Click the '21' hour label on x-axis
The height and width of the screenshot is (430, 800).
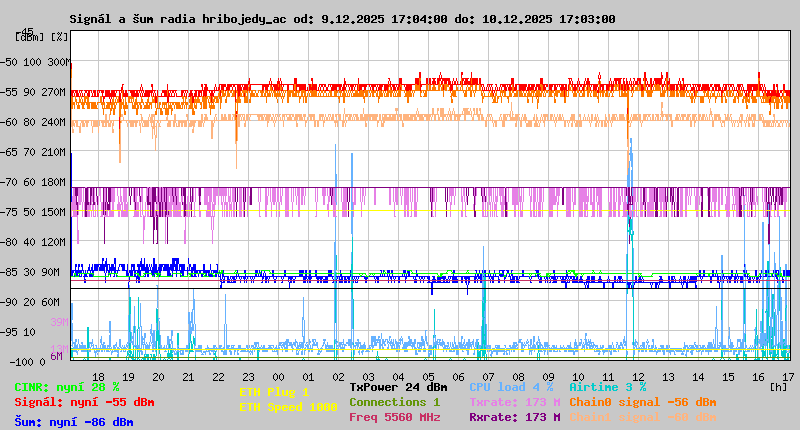click(188, 377)
